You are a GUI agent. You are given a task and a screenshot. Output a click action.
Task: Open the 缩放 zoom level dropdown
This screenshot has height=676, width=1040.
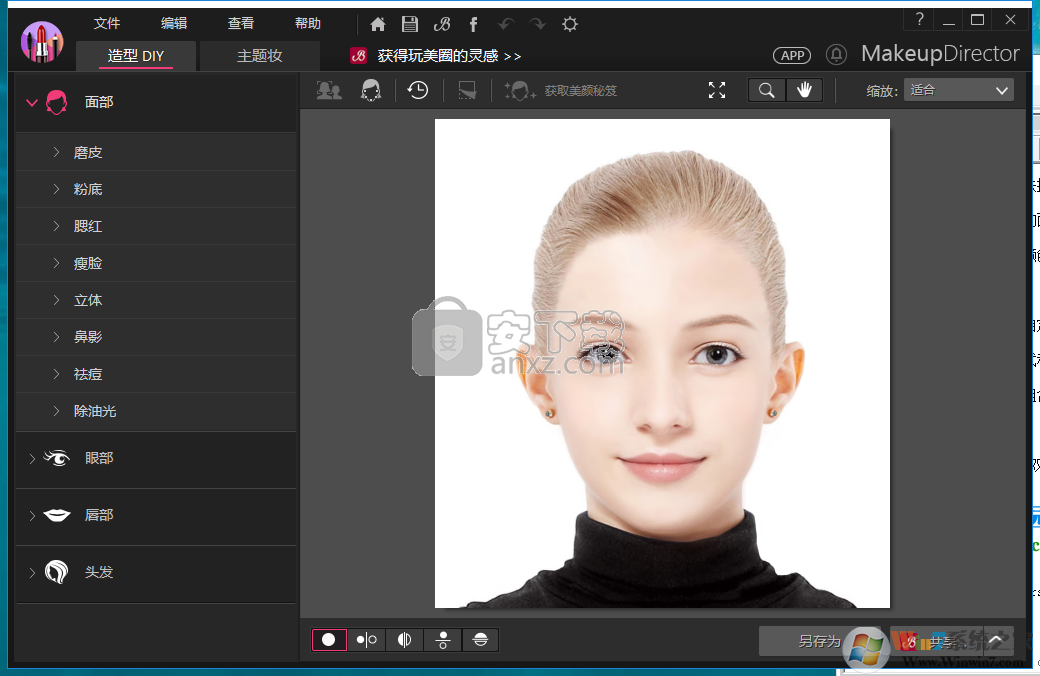(956, 90)
